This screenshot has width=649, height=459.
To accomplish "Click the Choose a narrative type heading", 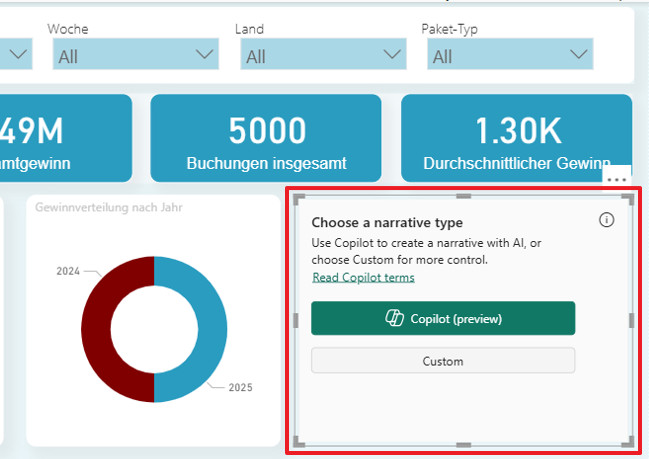I will coord(387,223).
